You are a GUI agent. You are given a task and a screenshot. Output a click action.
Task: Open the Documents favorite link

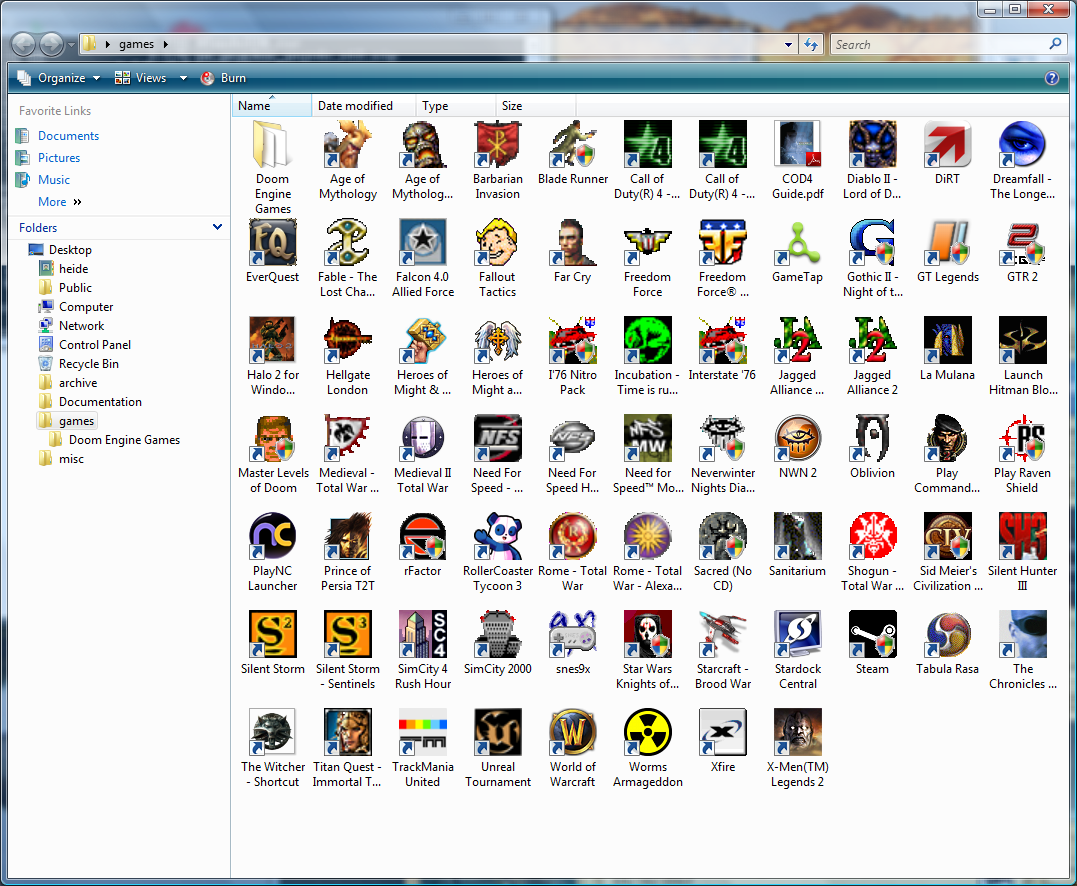click(x=68, y=136)
